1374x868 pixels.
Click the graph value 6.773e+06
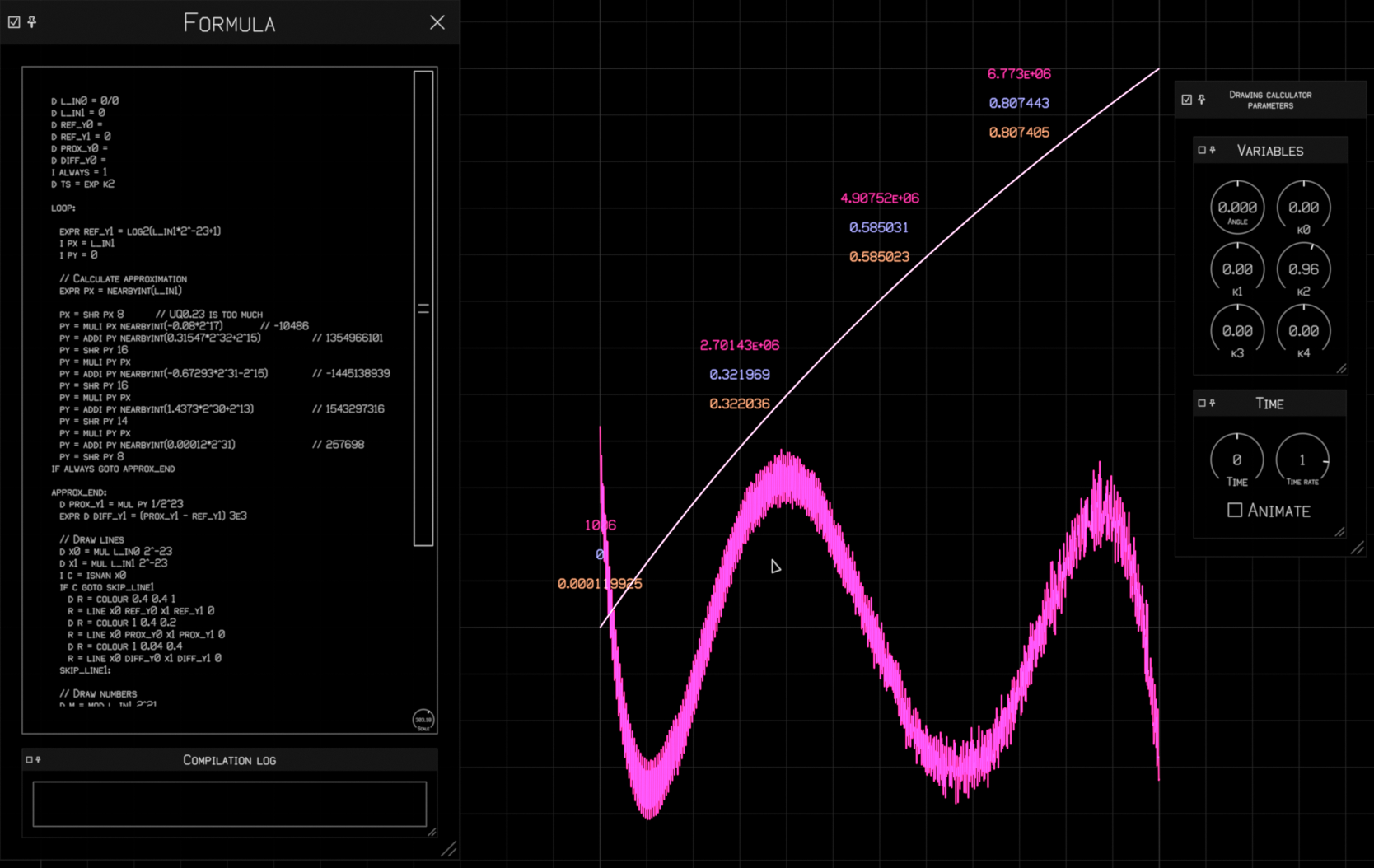point(1019,74)
